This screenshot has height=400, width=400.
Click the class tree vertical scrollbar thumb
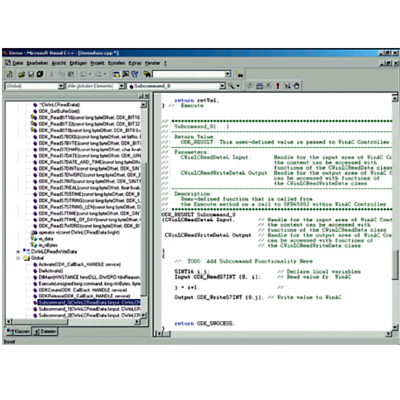(x=144, y=230)
